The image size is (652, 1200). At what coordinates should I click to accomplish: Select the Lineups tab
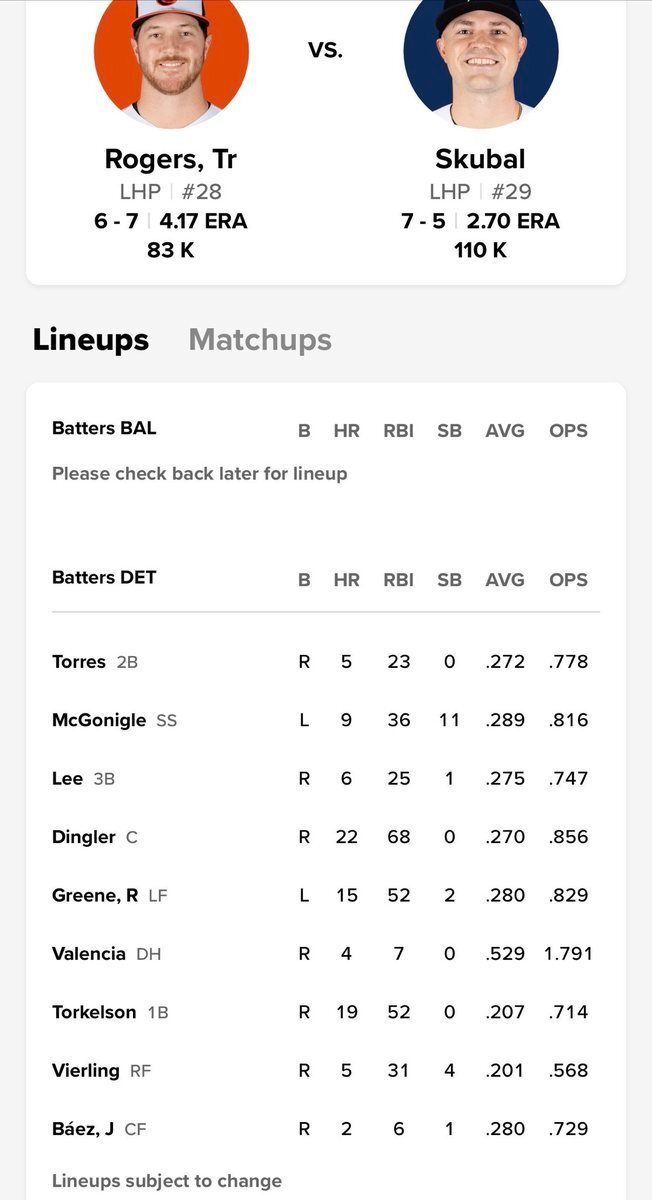tap(91, 340)
